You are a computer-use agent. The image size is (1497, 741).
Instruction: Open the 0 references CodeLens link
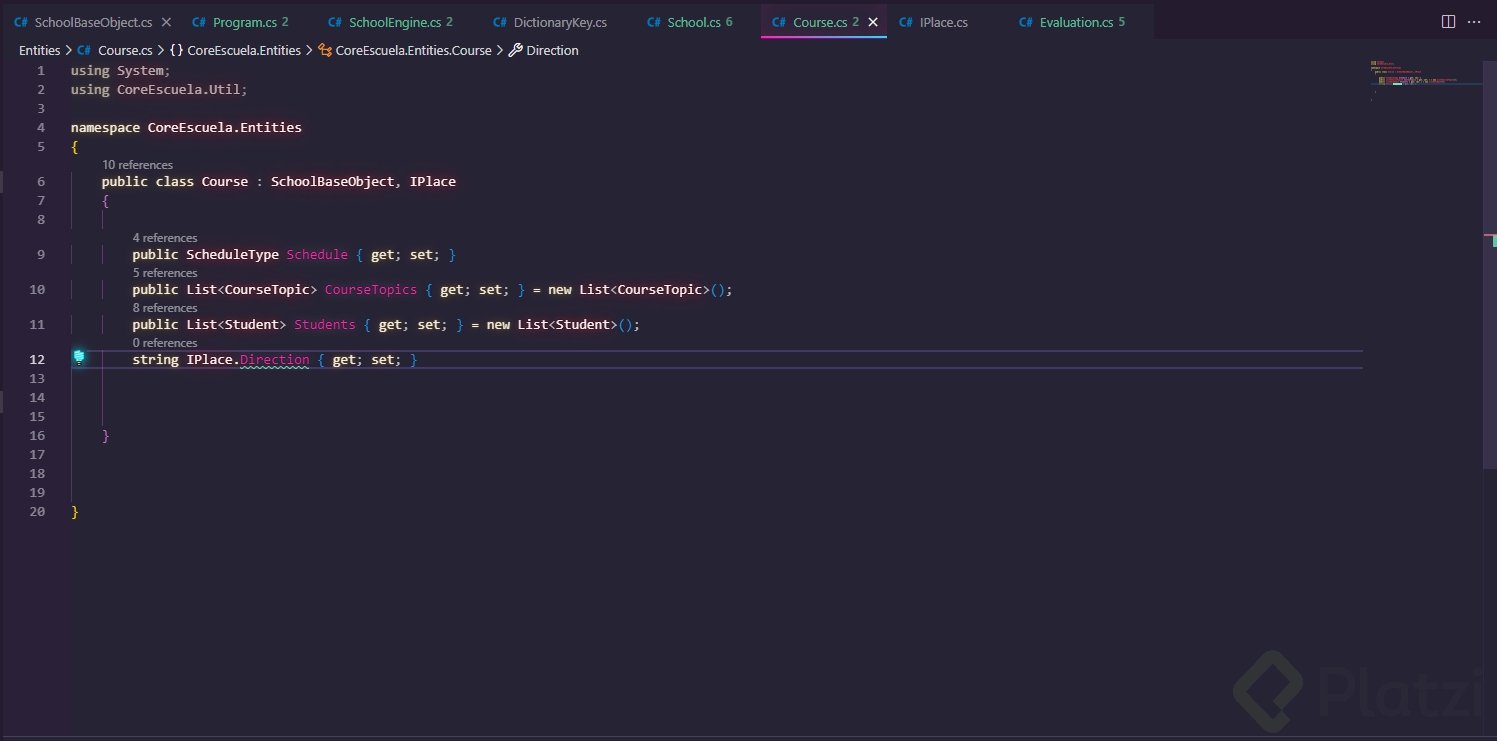pos(165,343)
